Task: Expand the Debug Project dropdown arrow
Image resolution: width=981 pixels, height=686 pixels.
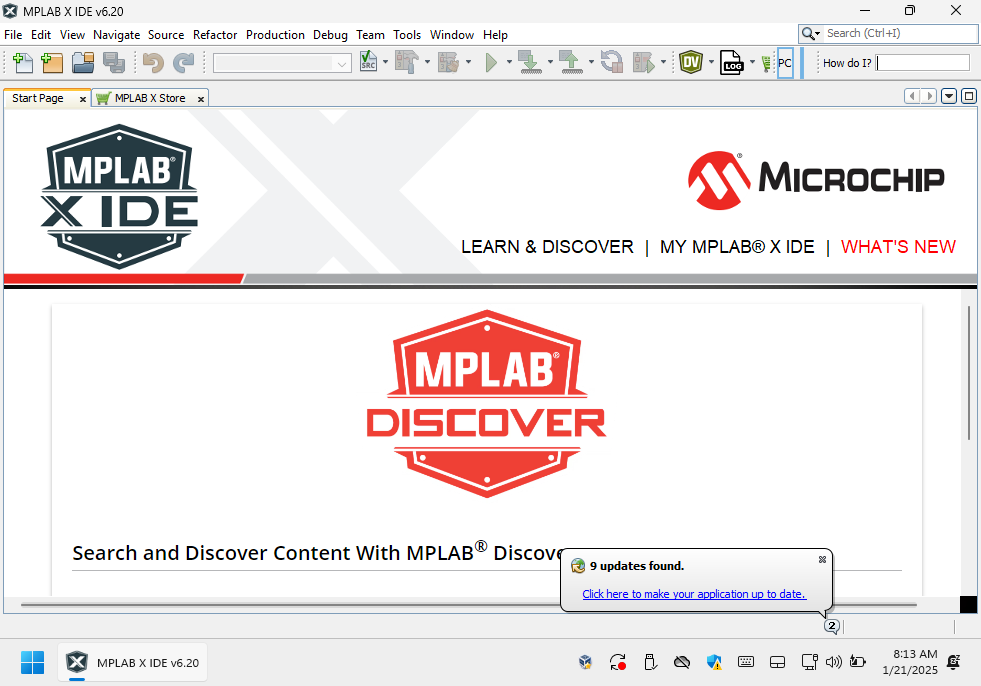Action: point(663,62)
